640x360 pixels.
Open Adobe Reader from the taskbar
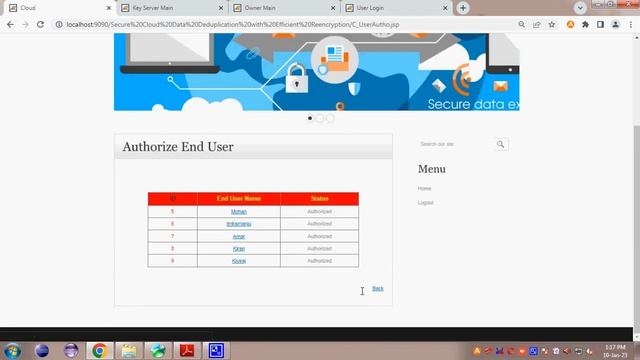[187, 351]
